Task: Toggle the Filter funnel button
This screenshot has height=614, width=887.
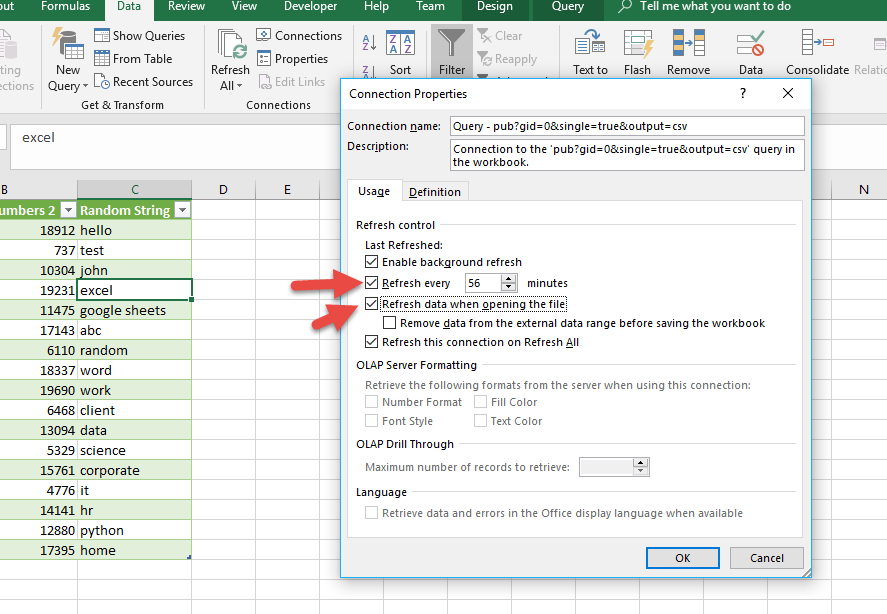Action: pyautogui.click(x=451, y=52)
